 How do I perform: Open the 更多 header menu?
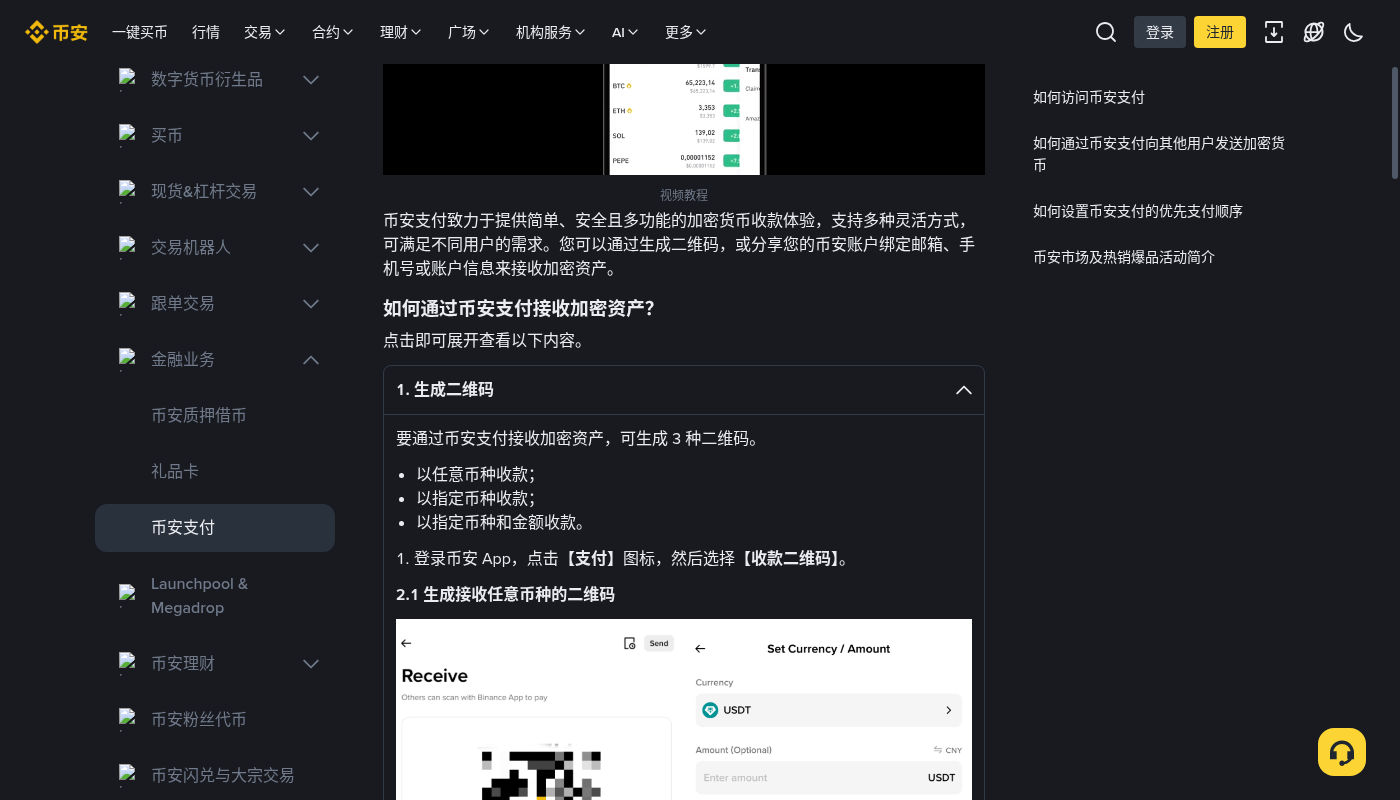pyautogui.click(x=686, y=32)
